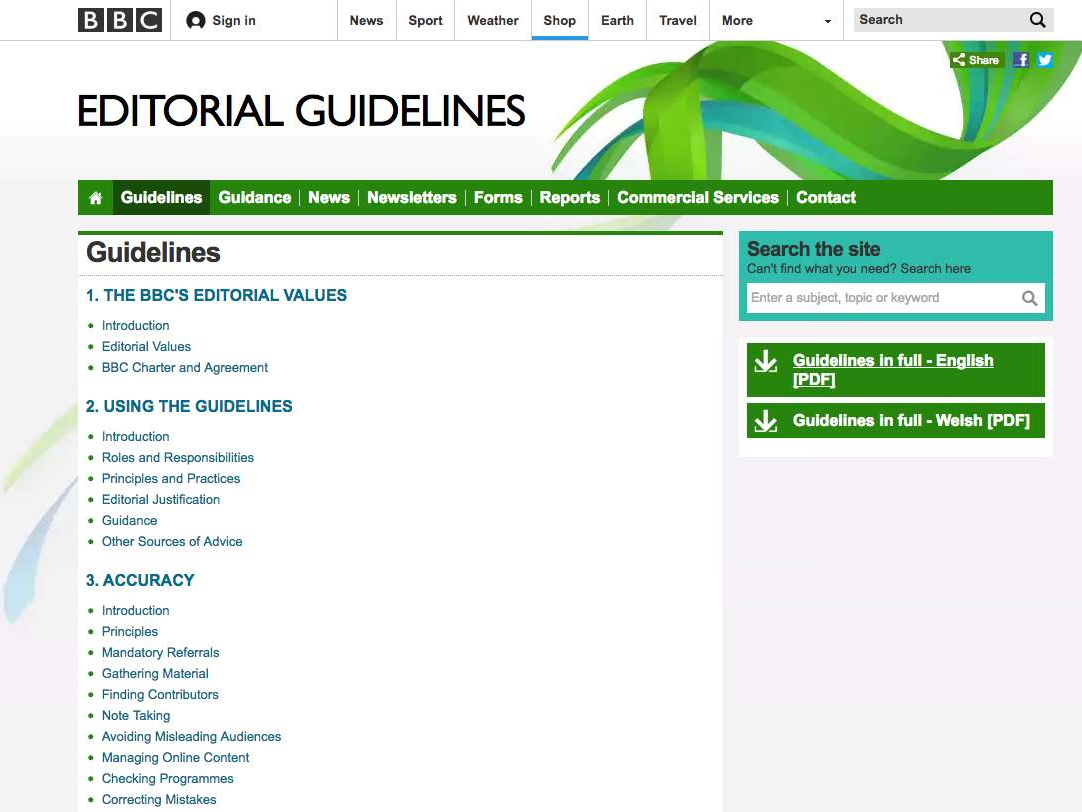Open section heading 3. Accuracy
1082x812 pixels.
click(x=140, y=581)
